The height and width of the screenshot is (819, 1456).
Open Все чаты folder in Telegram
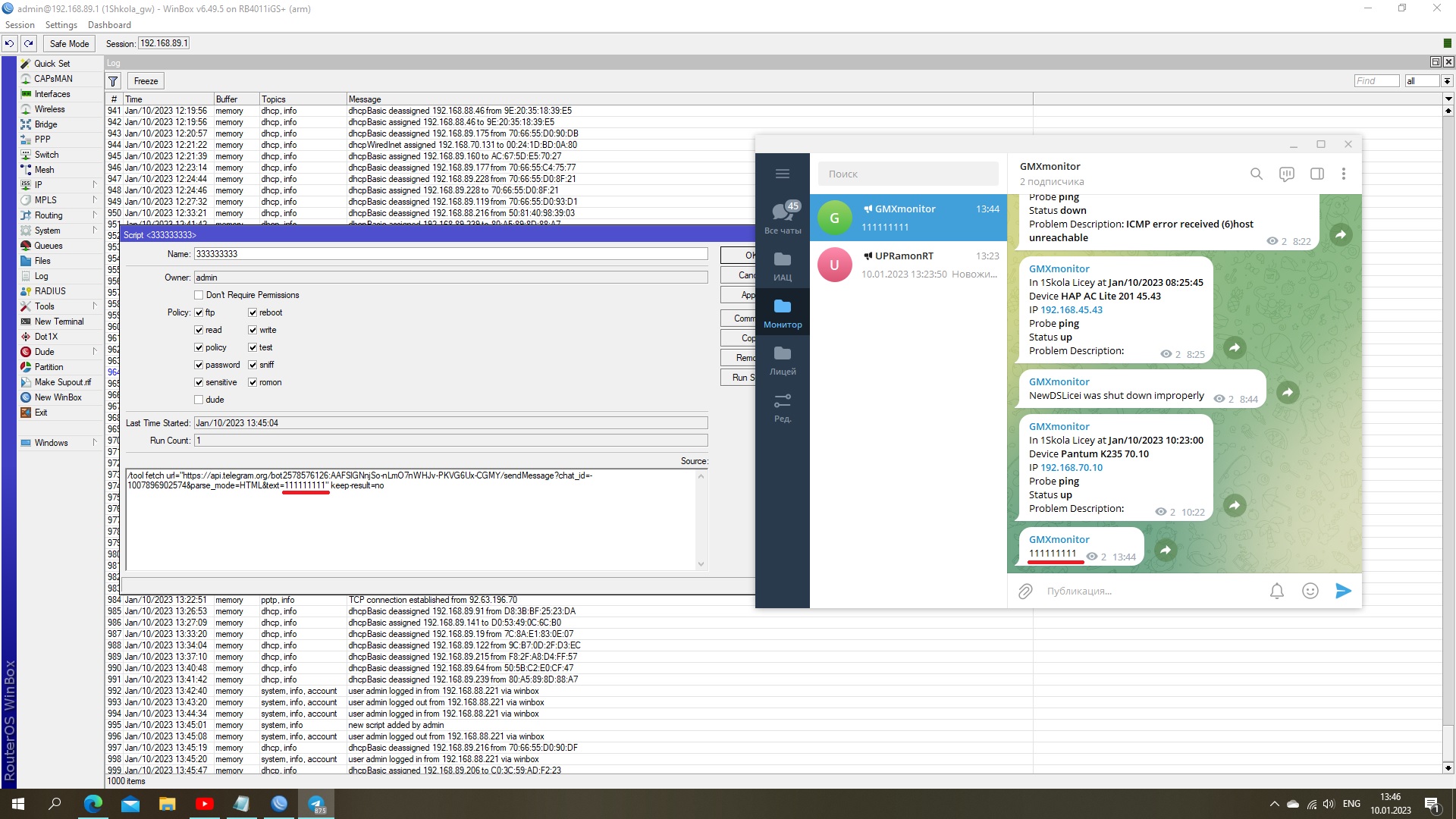[x=783, y=218]
